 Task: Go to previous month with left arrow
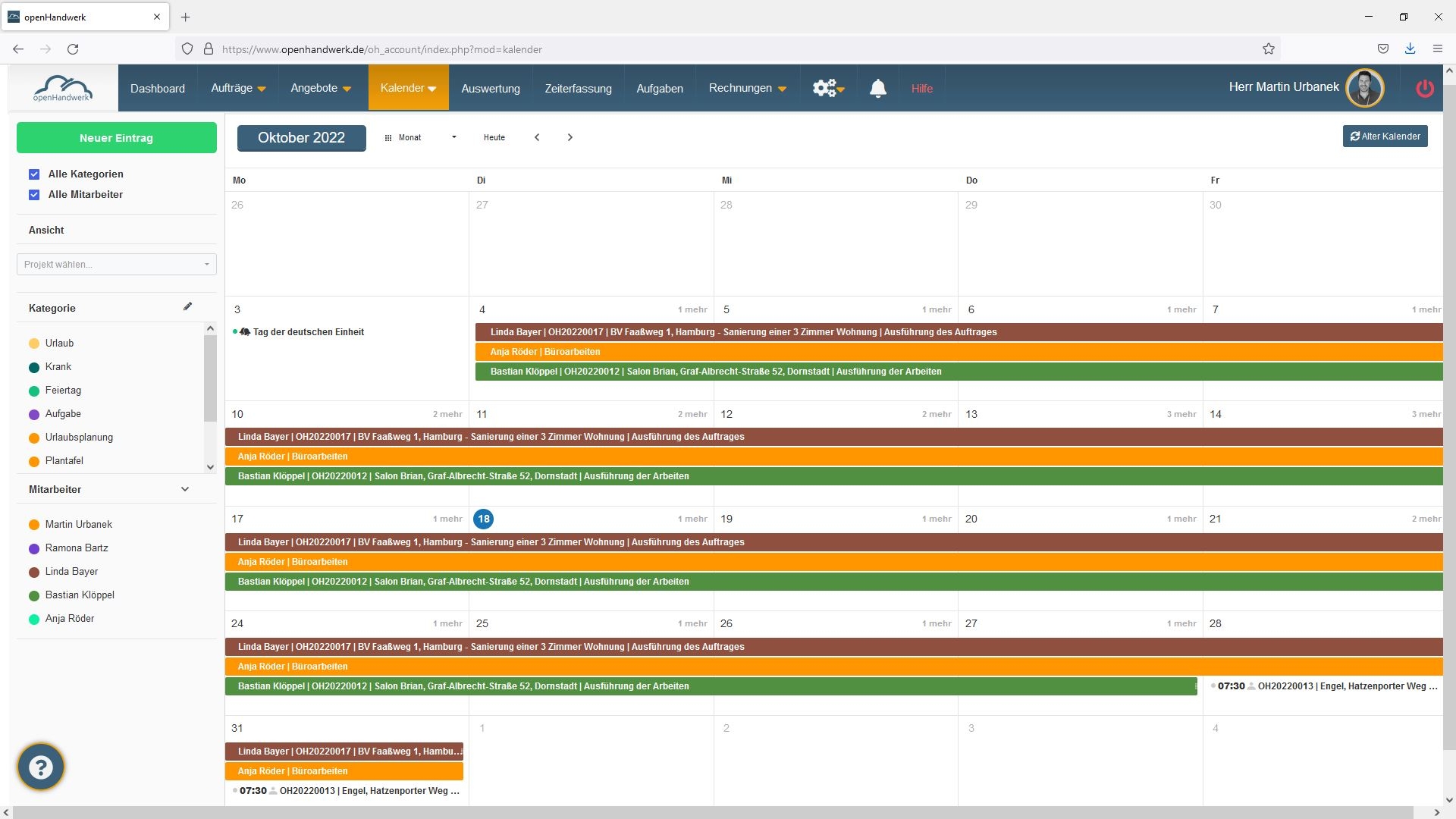[x=537, y=137]
